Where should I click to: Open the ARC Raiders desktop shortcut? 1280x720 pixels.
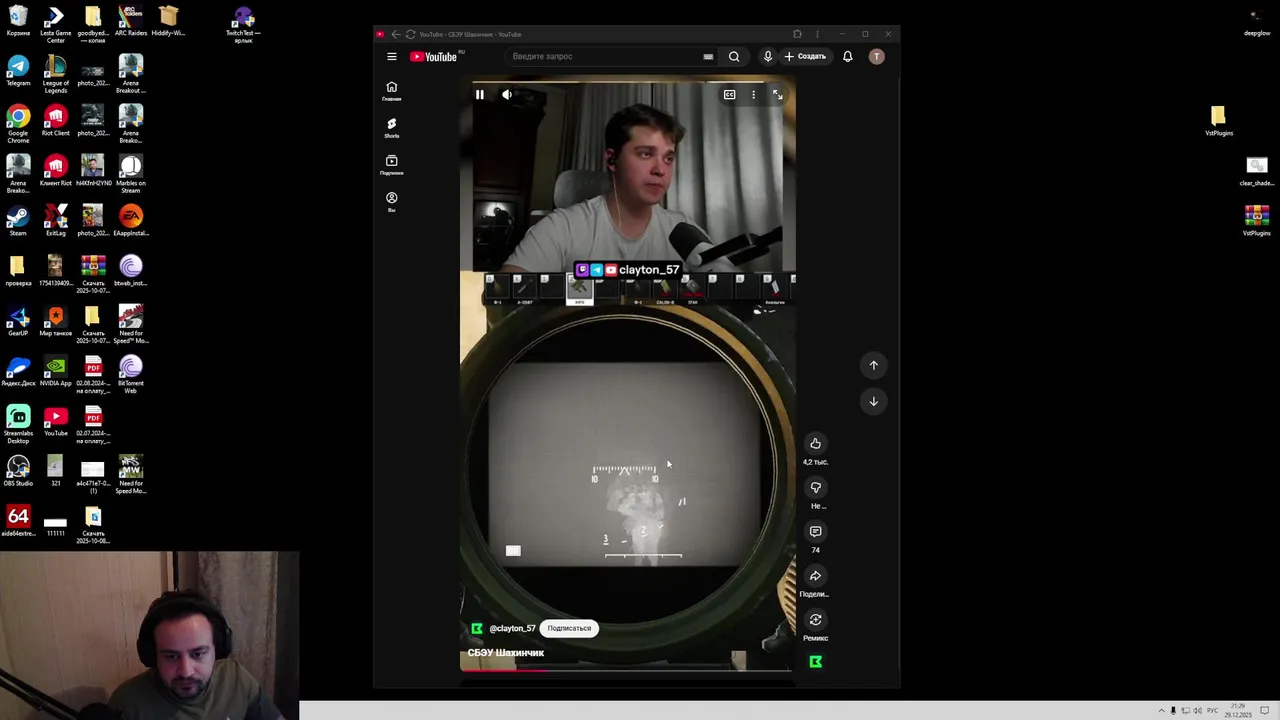pyautogui.click(x=131, y=21)
